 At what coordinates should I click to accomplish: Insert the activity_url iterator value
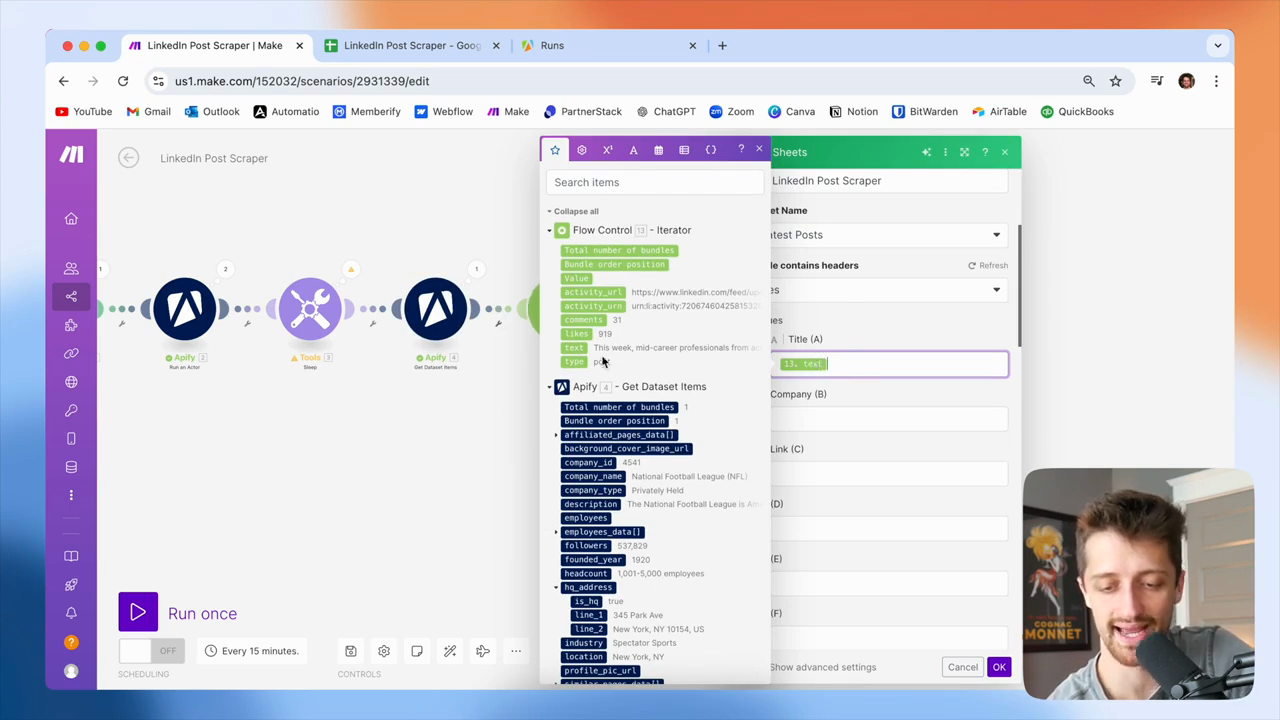(593, 292)
